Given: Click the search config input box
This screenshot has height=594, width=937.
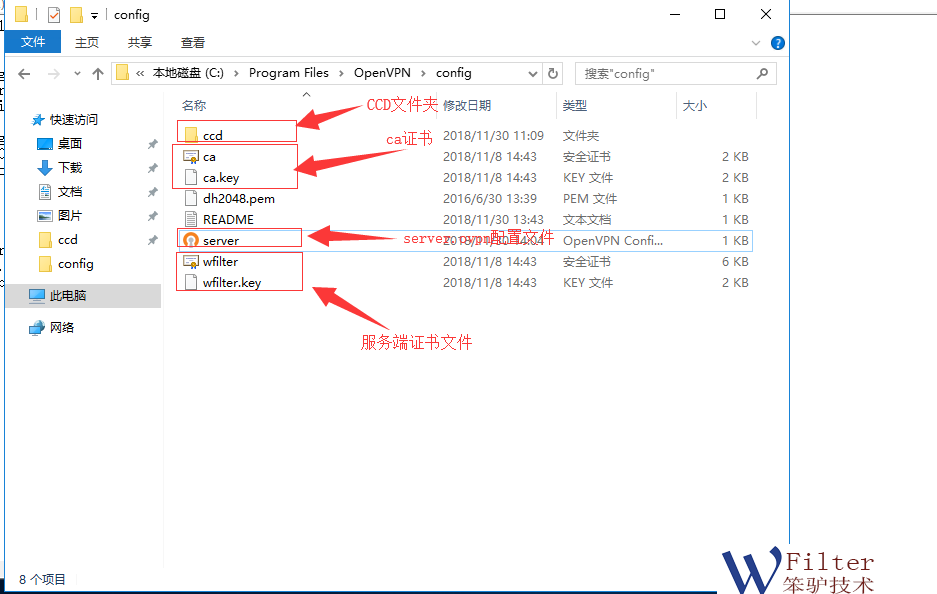Looking at the screenshot, I should pyautogui.click(x=665, y=73).
